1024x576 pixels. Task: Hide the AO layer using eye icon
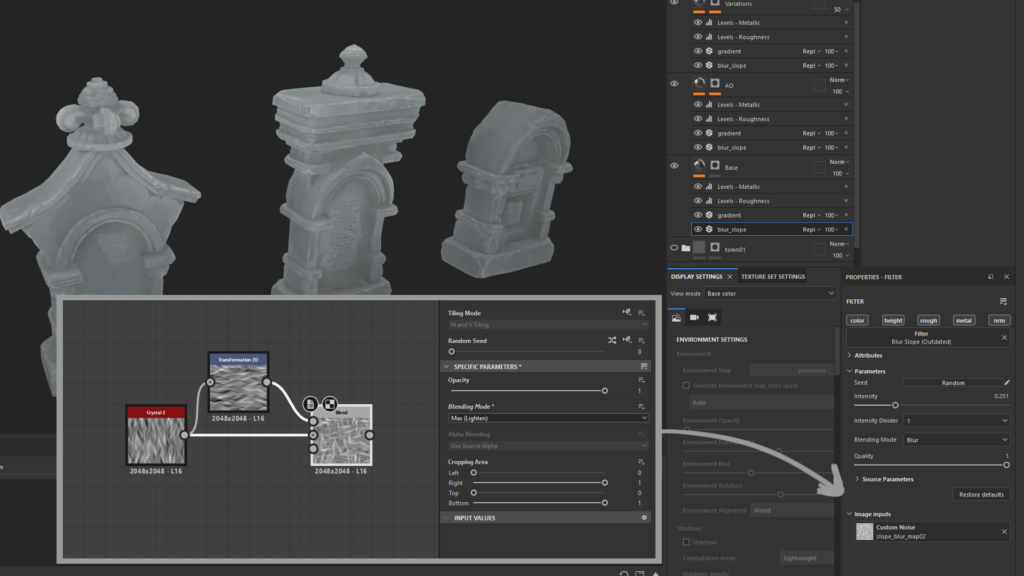(x=674, y=84)
